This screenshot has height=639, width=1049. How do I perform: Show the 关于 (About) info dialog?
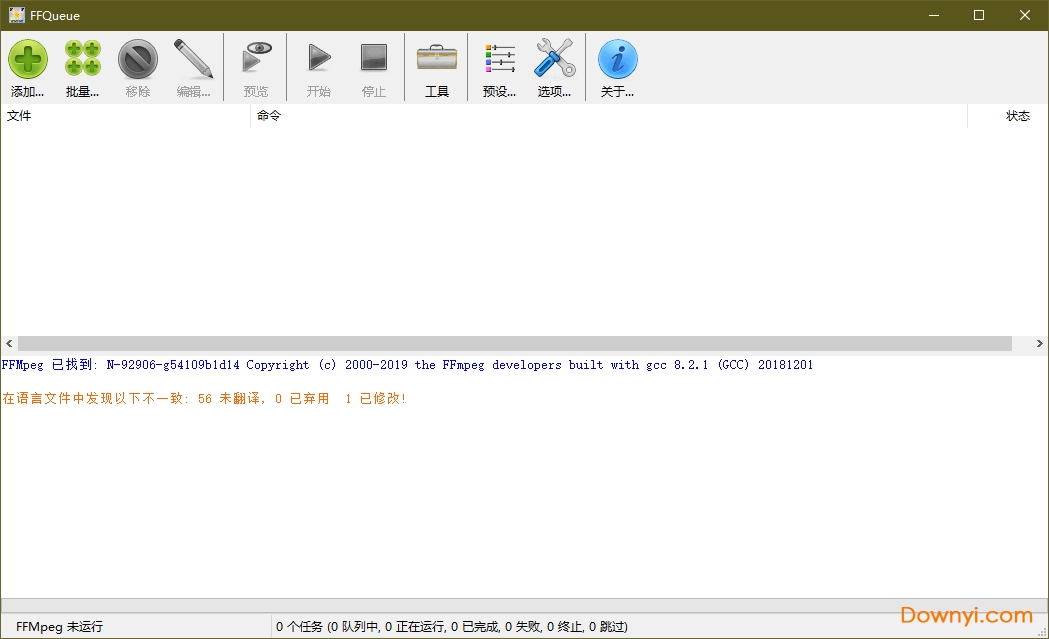point(617,60)
